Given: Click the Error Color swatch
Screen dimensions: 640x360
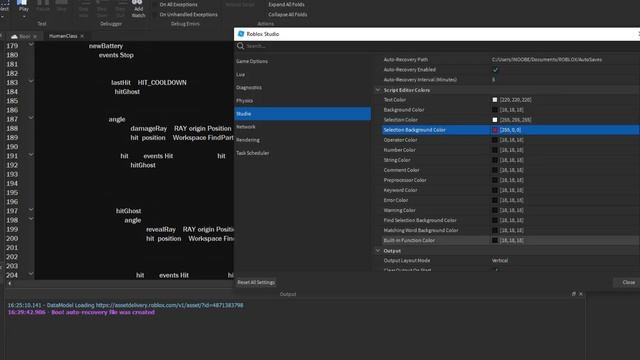Looking at the screenshot, I should coord(495,200).
